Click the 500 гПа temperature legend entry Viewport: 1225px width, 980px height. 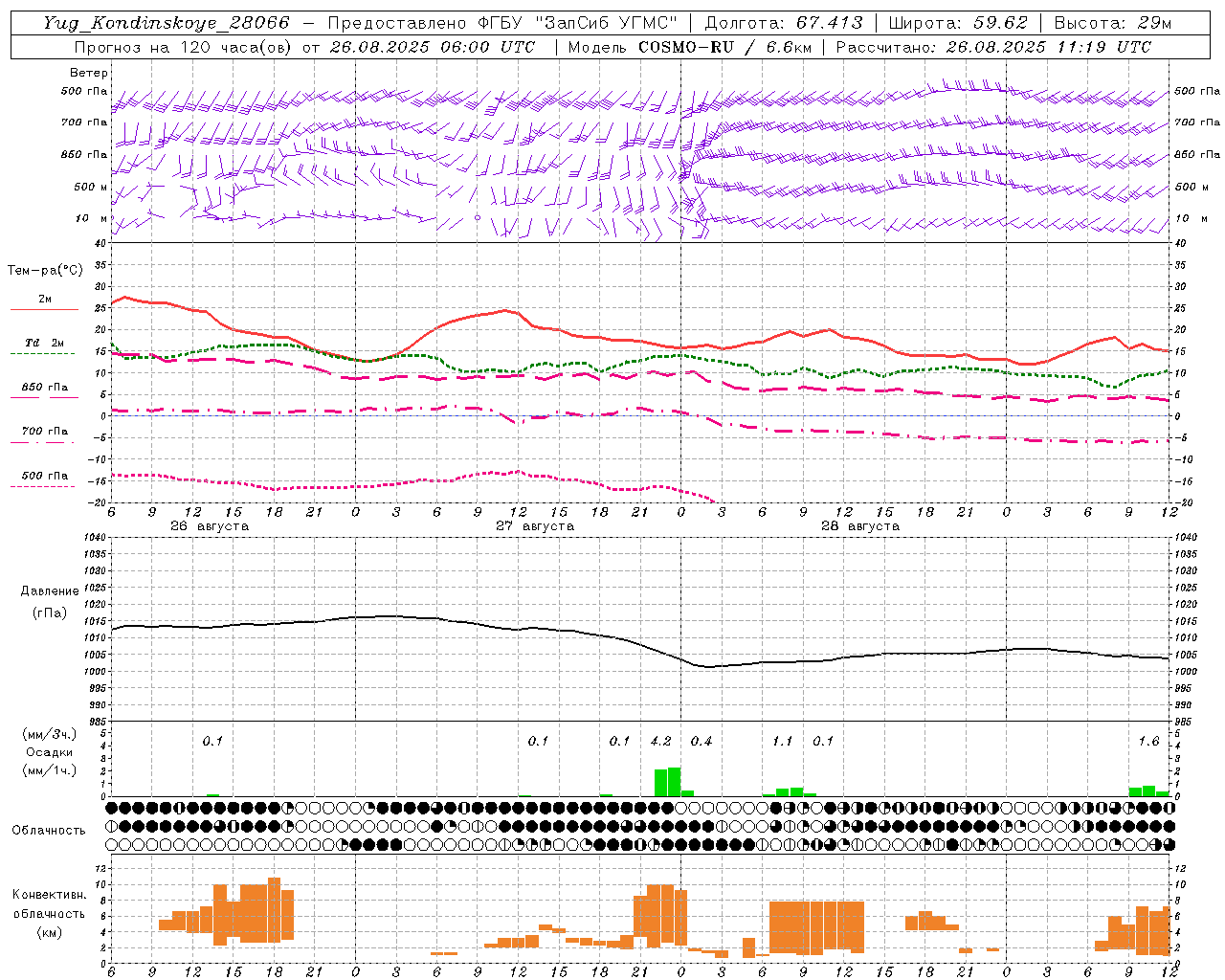(44, 476)
